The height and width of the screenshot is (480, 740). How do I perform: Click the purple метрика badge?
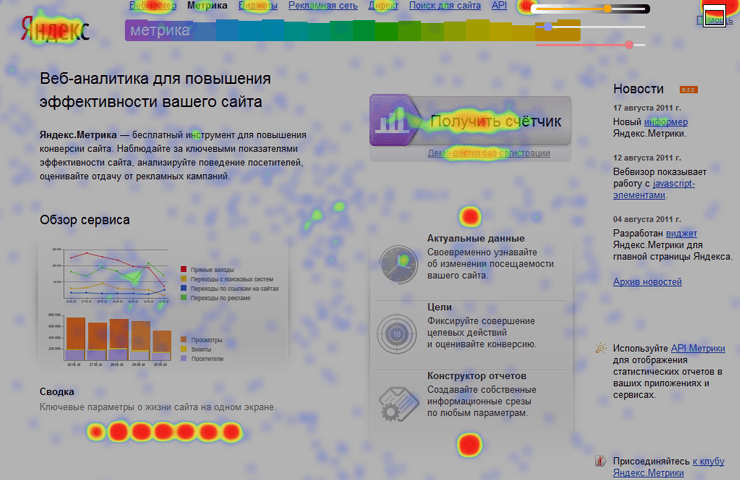point(160,31)
